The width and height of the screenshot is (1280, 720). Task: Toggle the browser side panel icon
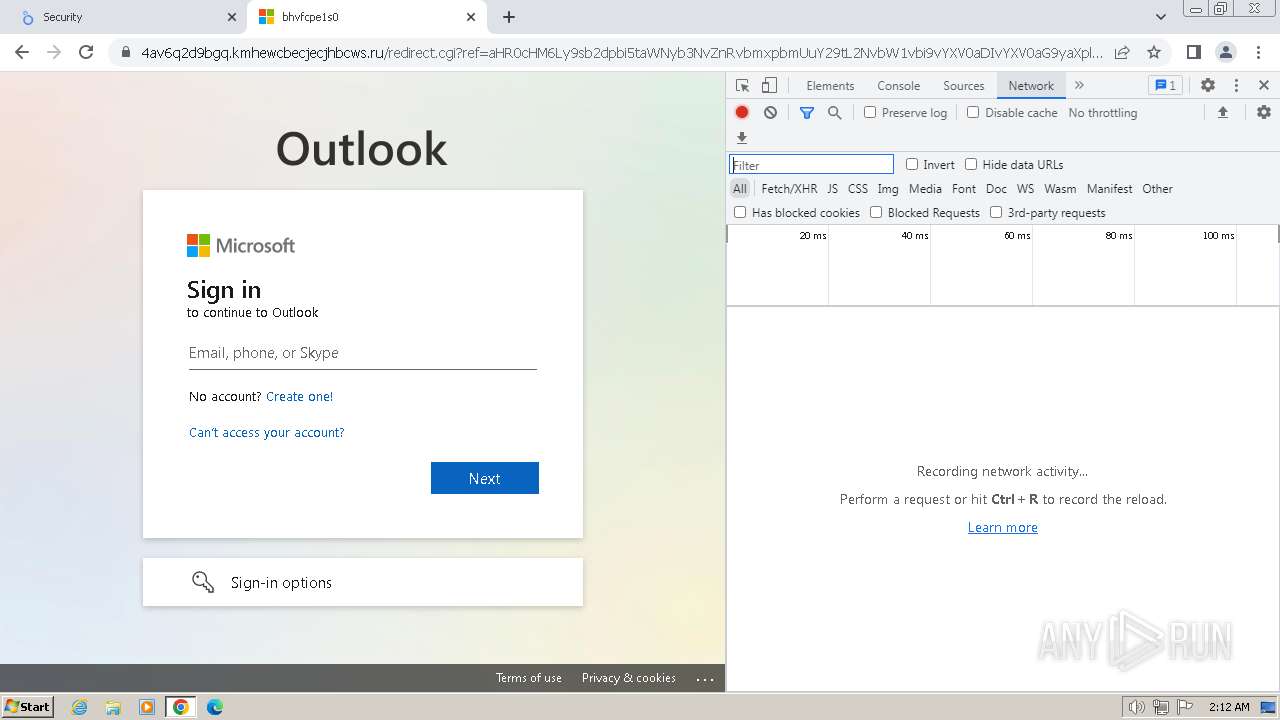tap(1193, 52)
